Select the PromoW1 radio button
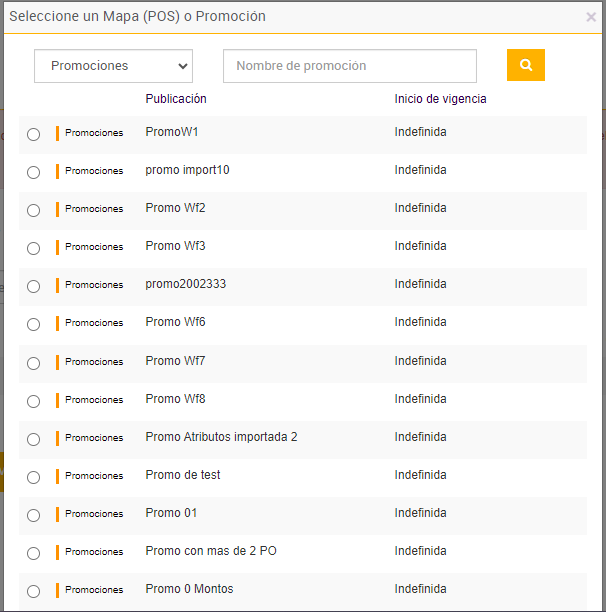 coord(34,134)
